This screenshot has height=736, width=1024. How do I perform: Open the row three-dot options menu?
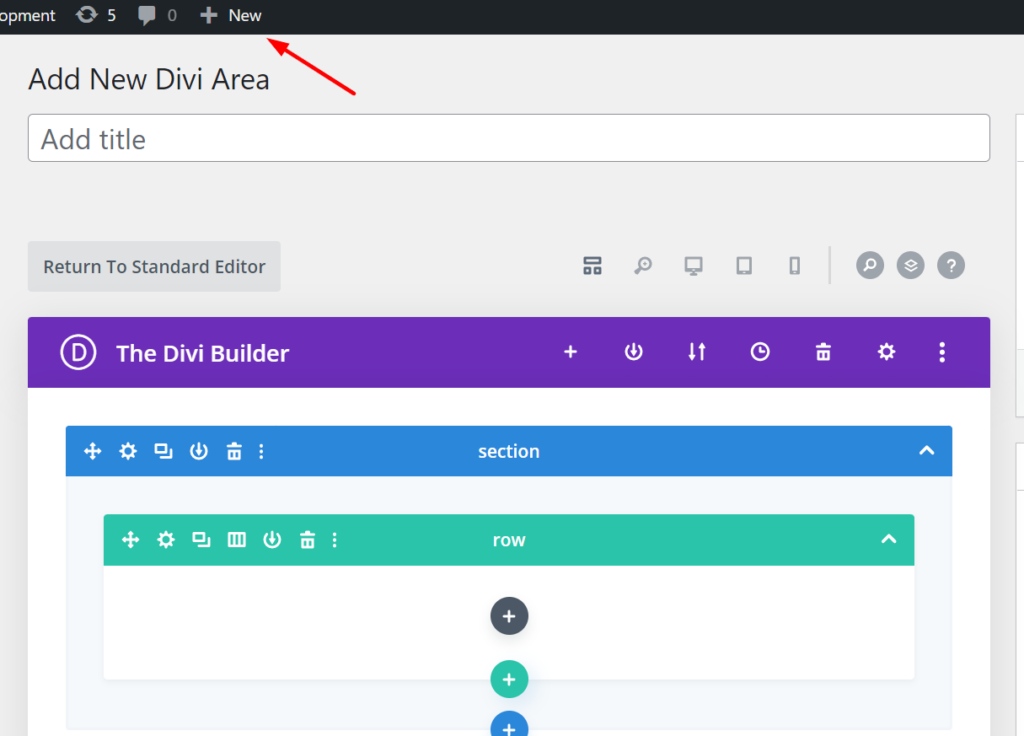(x=334, y=540)
